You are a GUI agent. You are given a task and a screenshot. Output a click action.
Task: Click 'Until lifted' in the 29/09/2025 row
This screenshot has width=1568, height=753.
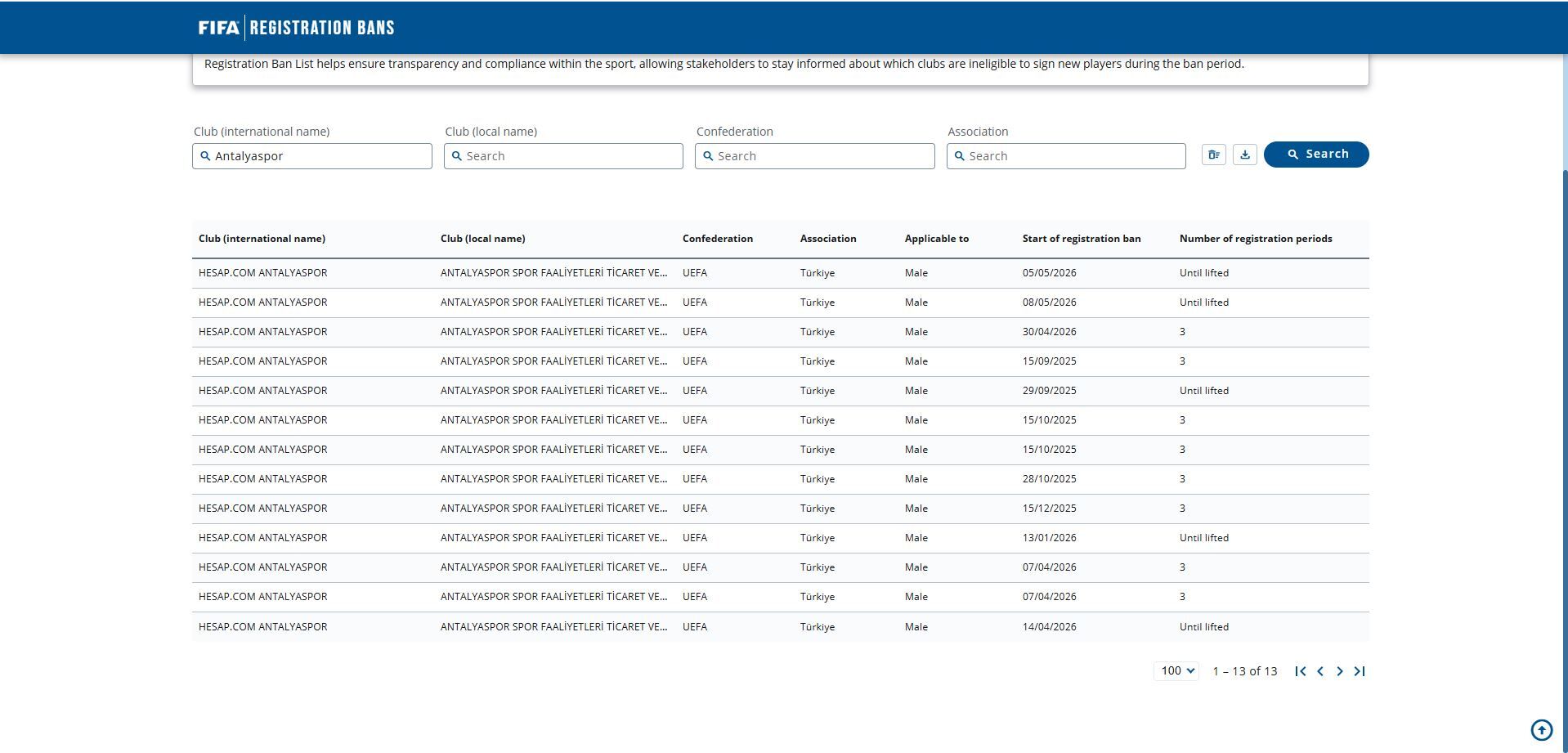1204,391
